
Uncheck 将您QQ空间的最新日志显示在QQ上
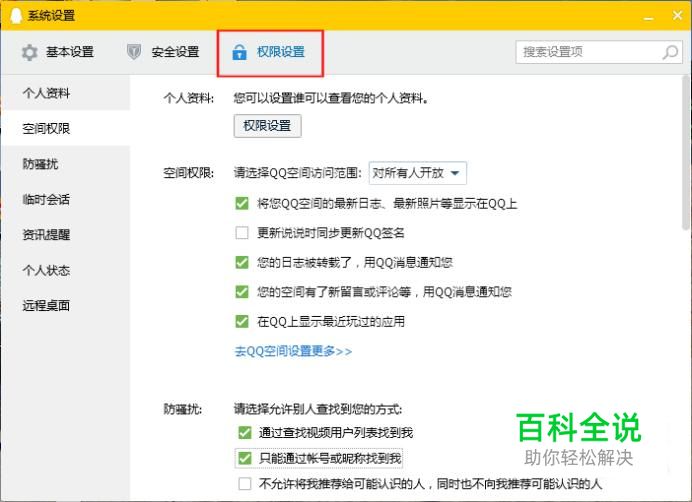point(242,203)
